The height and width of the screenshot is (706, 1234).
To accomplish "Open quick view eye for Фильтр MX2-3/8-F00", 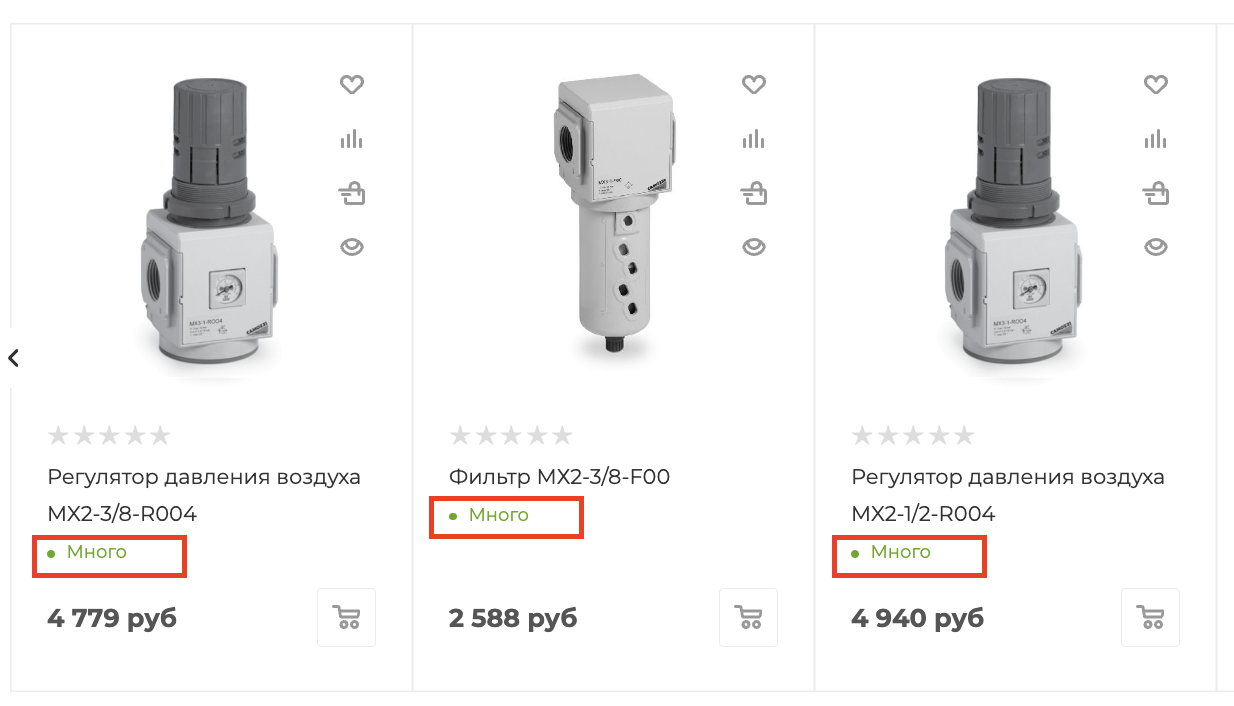I will point(753,246).
